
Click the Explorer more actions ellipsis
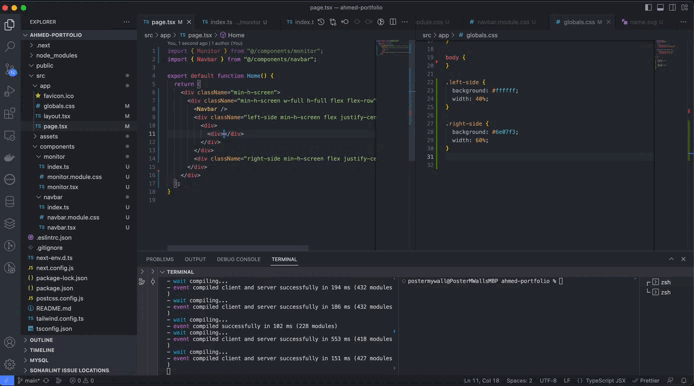(x=127, y=22)
